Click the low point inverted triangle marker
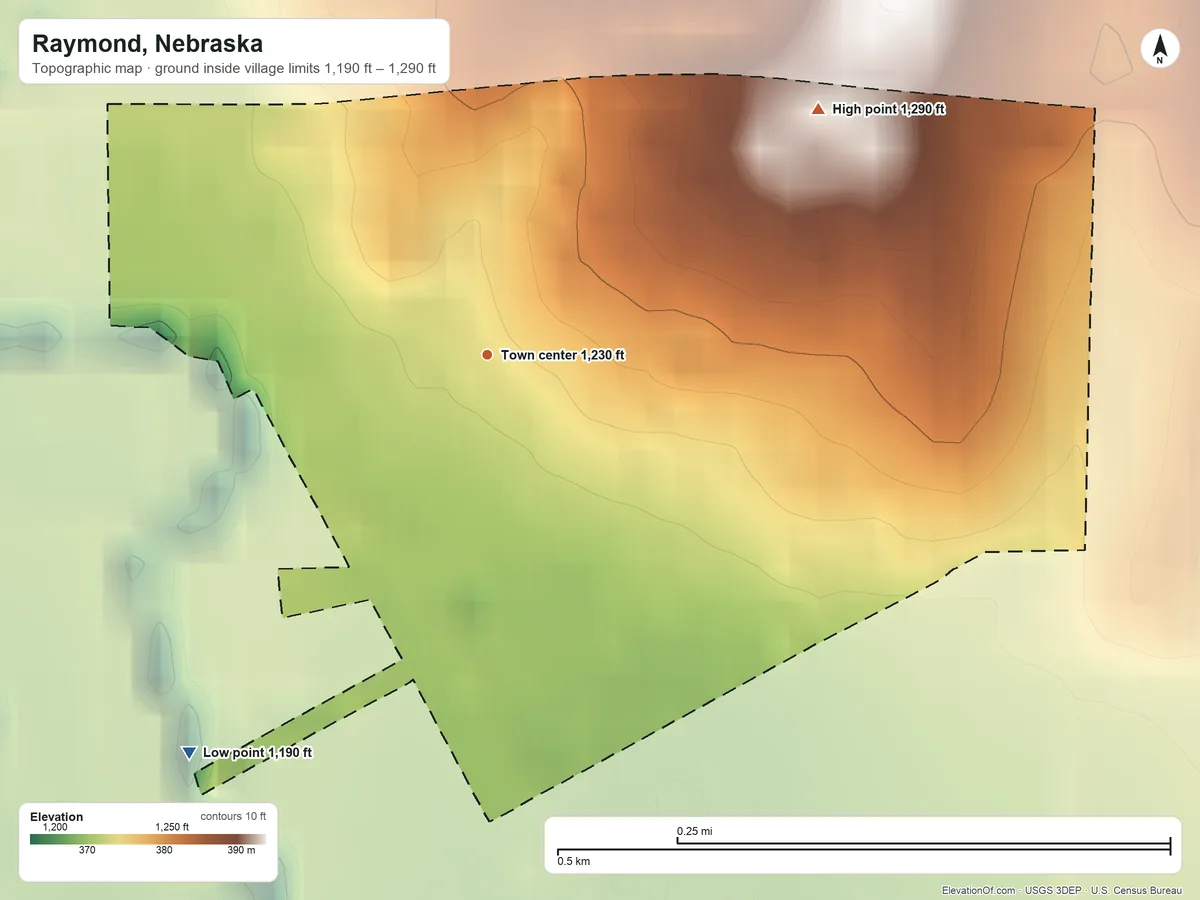 (x=189, y=753)
